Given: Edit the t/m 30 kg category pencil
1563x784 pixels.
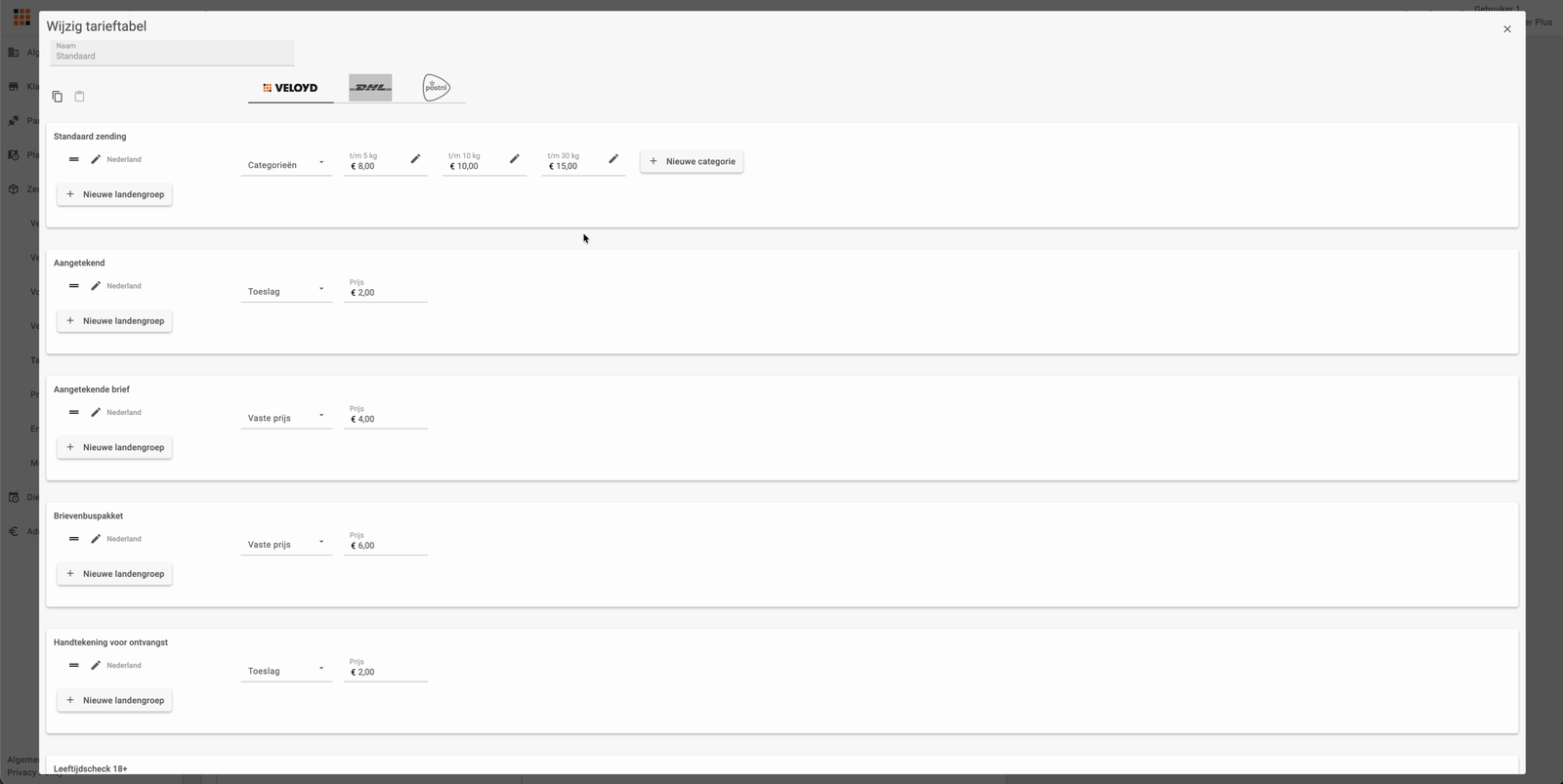Looking at the screenshot, I should 613,159.
